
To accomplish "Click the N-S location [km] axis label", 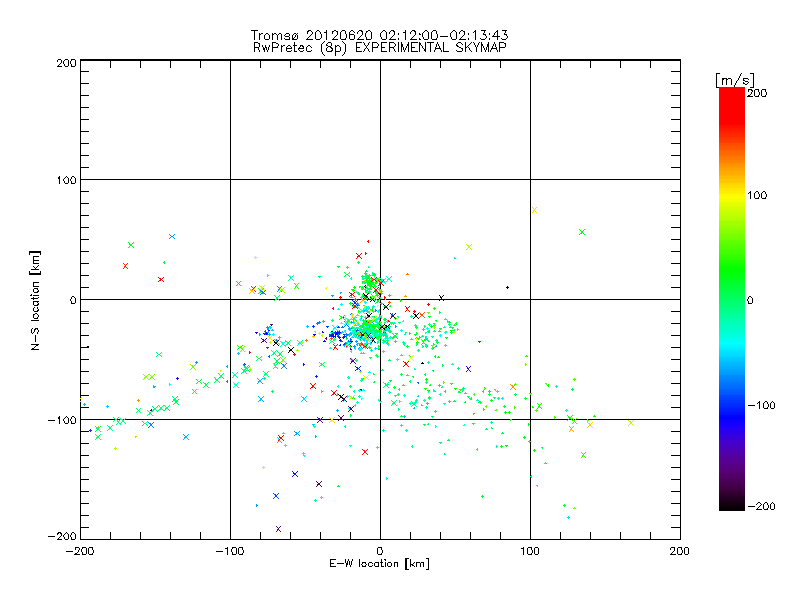I will click(37, 299).
